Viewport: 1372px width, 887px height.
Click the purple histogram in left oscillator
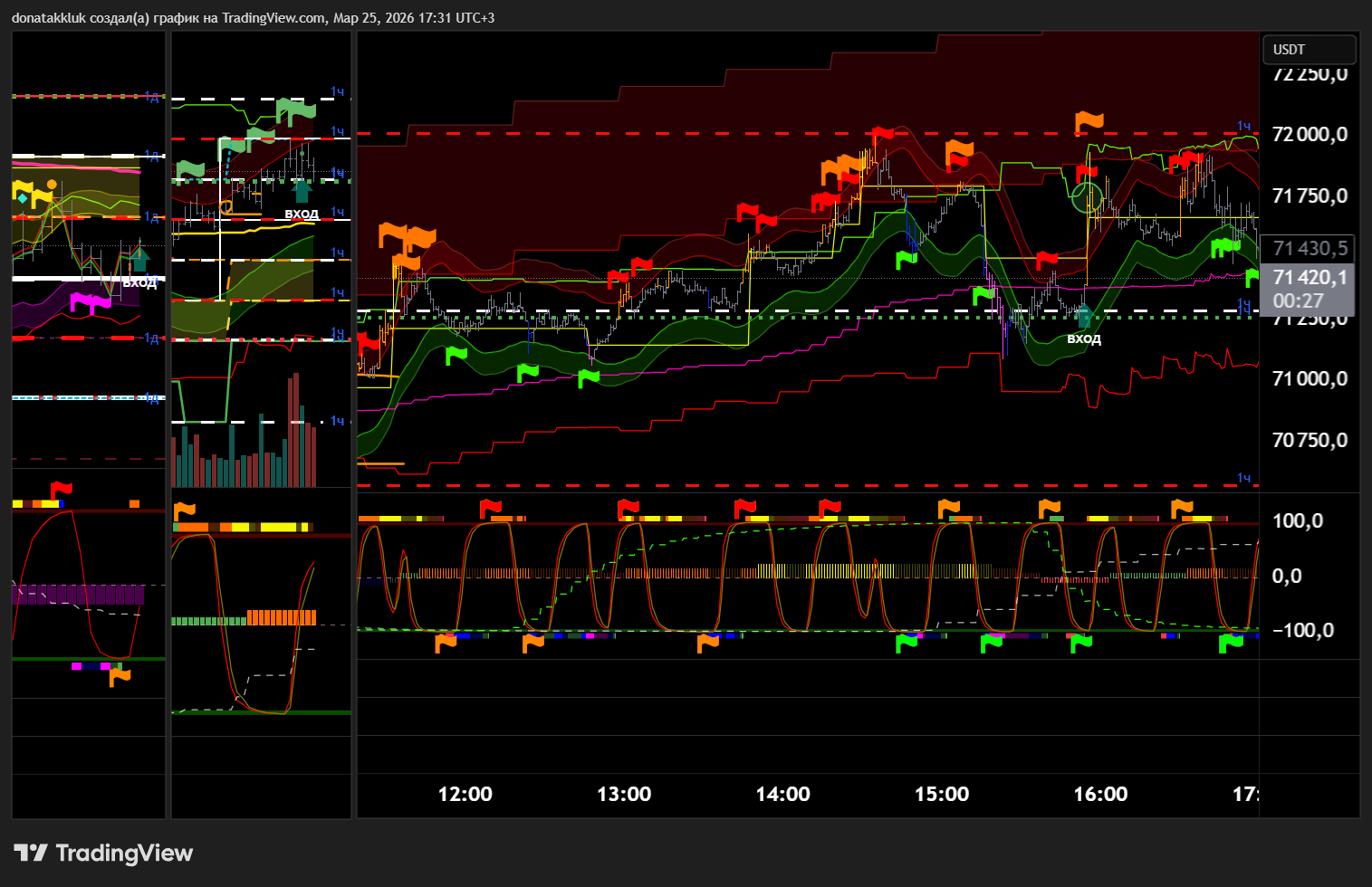pyautogui.click(x=77, y=595)
